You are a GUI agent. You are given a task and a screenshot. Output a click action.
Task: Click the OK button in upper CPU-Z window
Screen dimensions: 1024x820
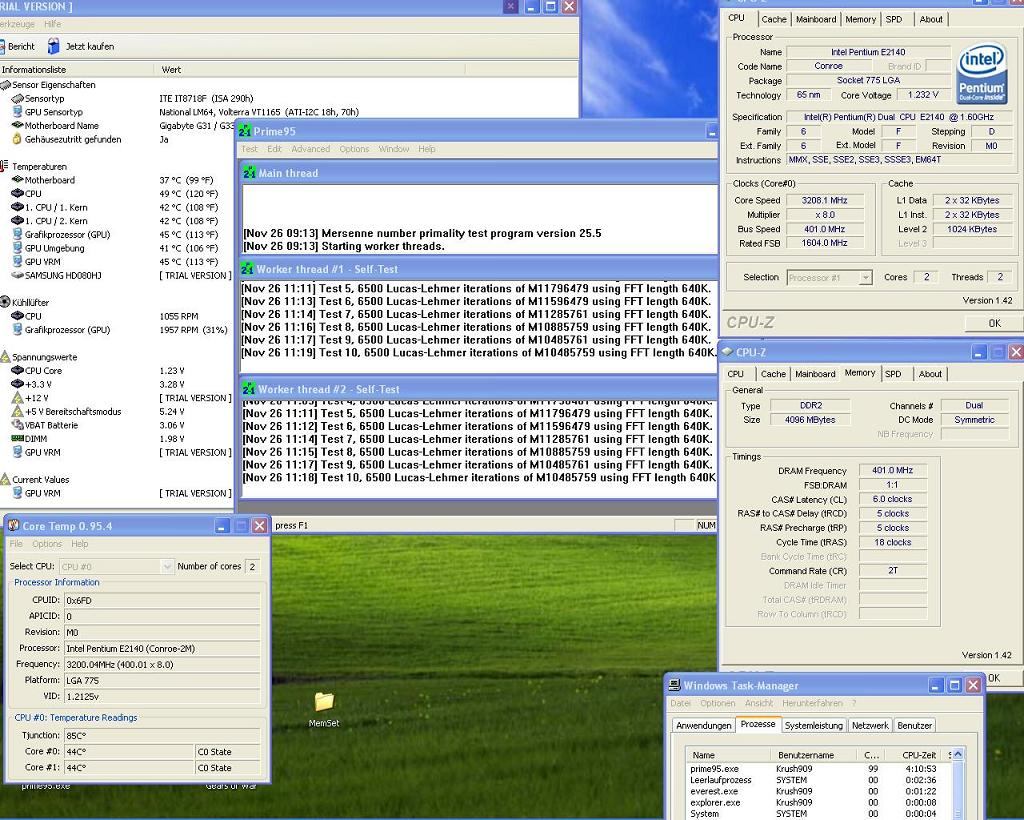(994, 323)
